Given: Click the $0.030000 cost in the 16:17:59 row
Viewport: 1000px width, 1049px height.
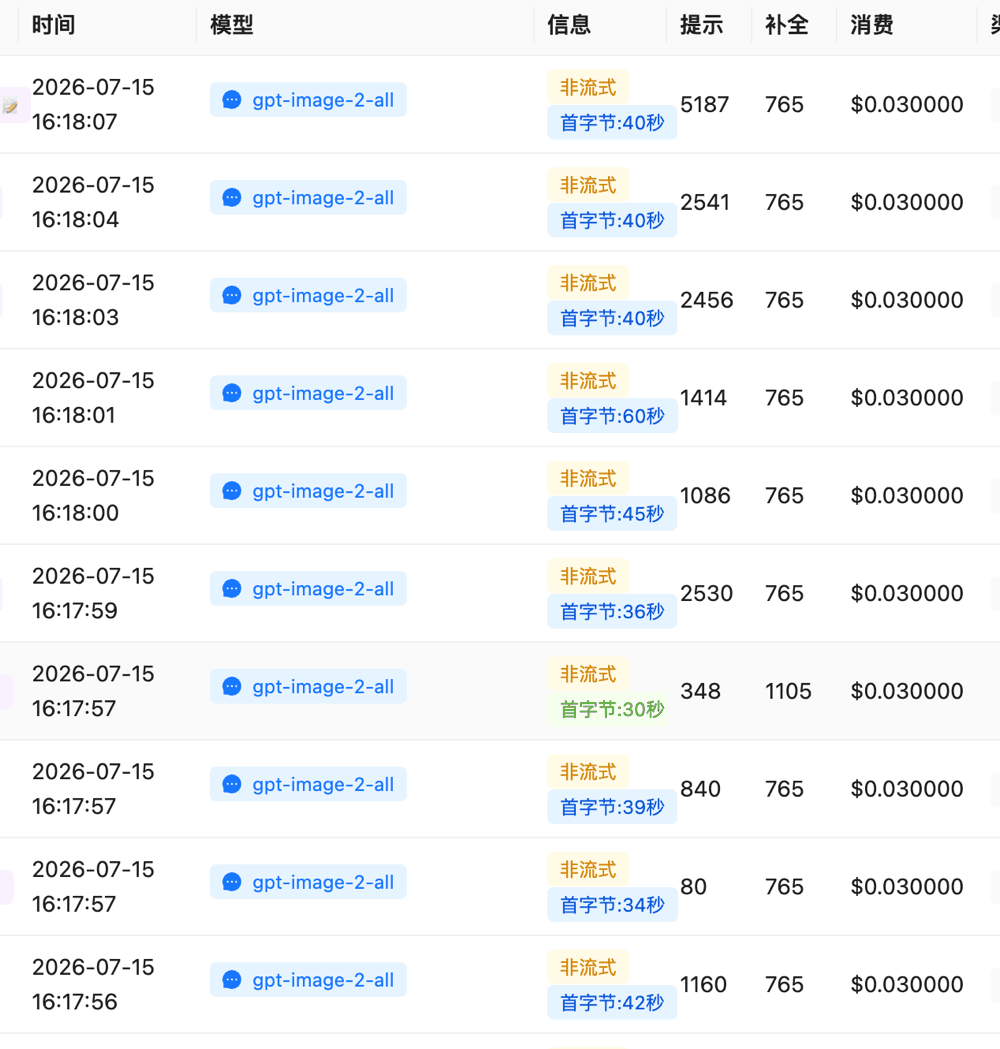Looking at the screenshot, I should [x=906, y=593].
